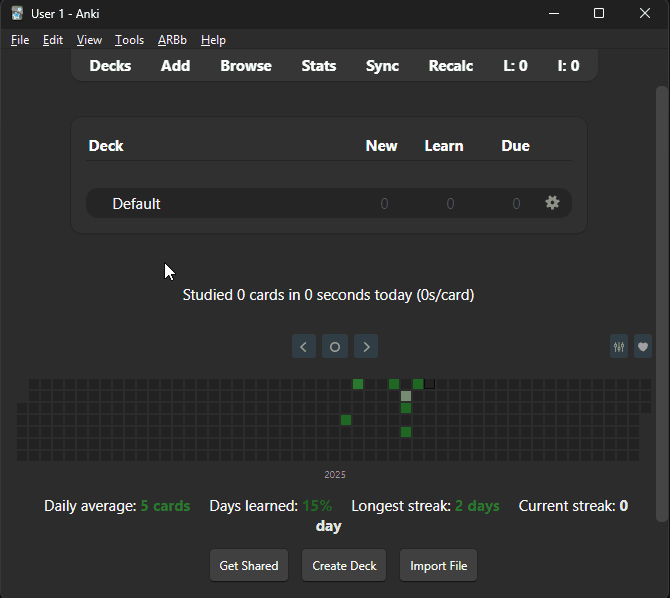Image resolution: width=670 pixels, height=598 pixels.
Task: Click the Due column header
Action: 515,146
